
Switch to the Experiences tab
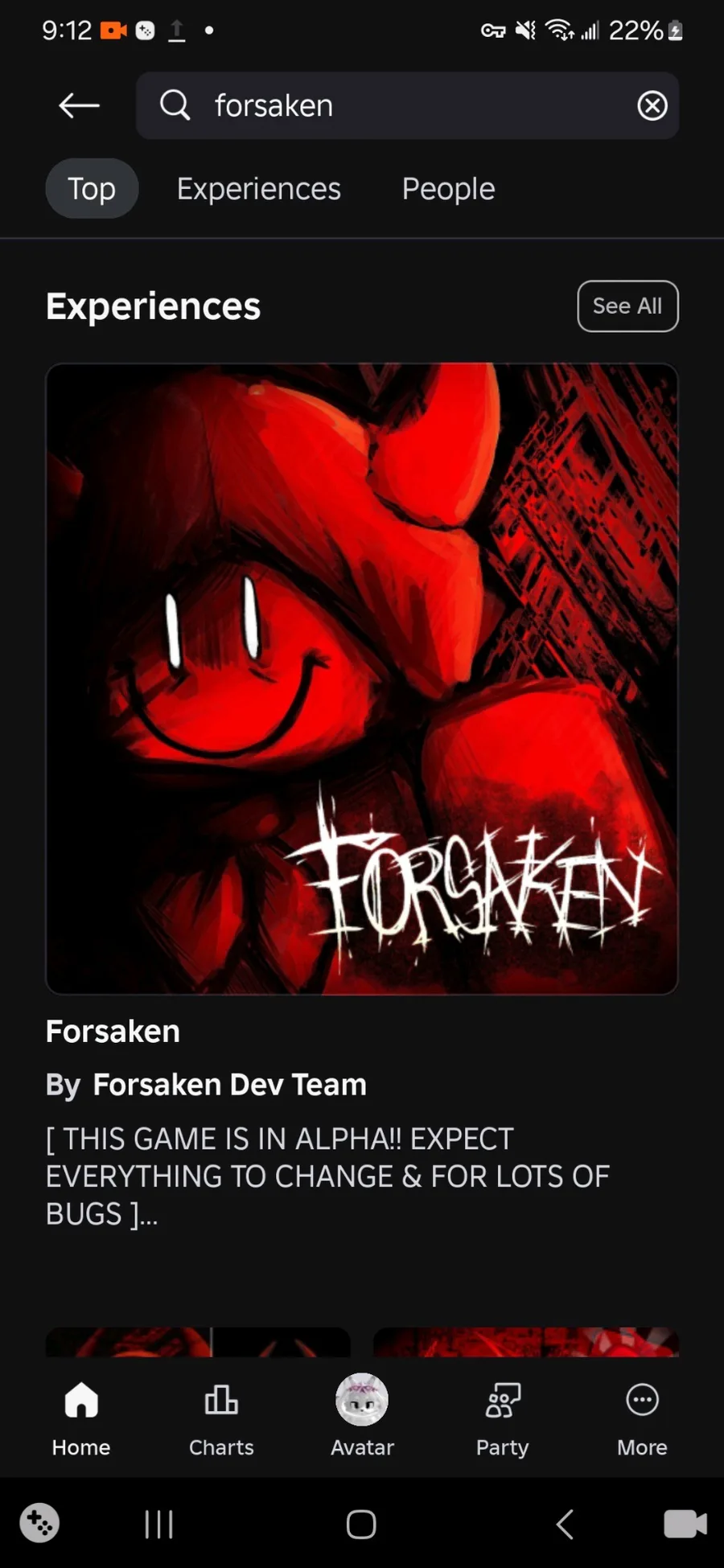[258, 188]
